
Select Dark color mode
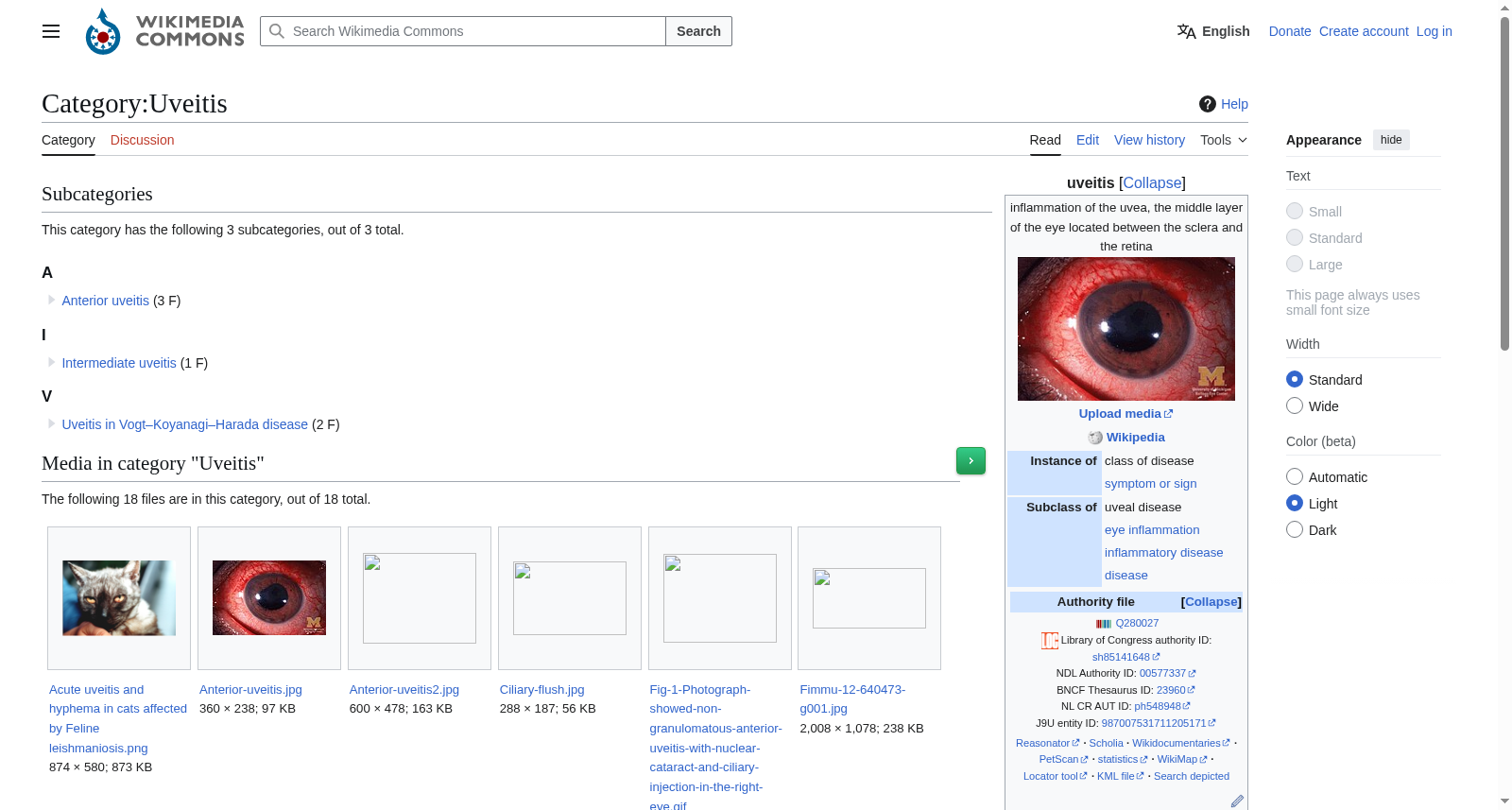pos(1295,529)
